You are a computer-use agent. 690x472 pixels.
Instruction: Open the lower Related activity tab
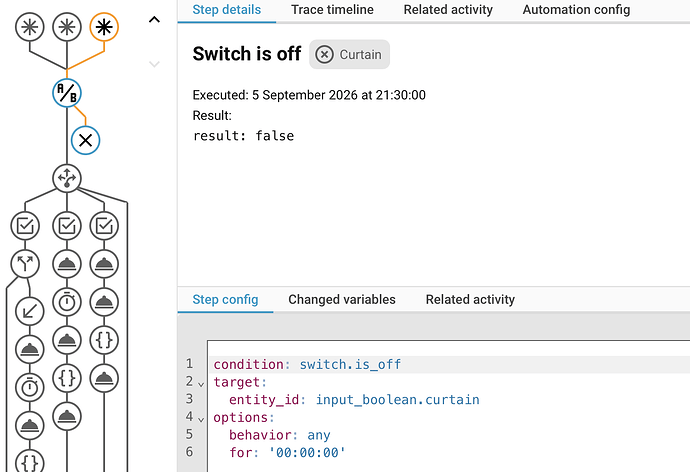[x=470, y=300]
